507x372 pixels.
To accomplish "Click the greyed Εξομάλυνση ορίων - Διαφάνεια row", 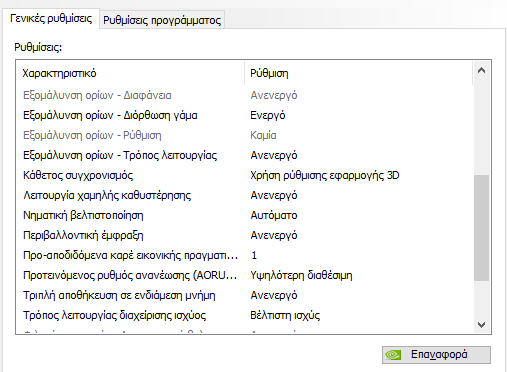I will [245, 95].
